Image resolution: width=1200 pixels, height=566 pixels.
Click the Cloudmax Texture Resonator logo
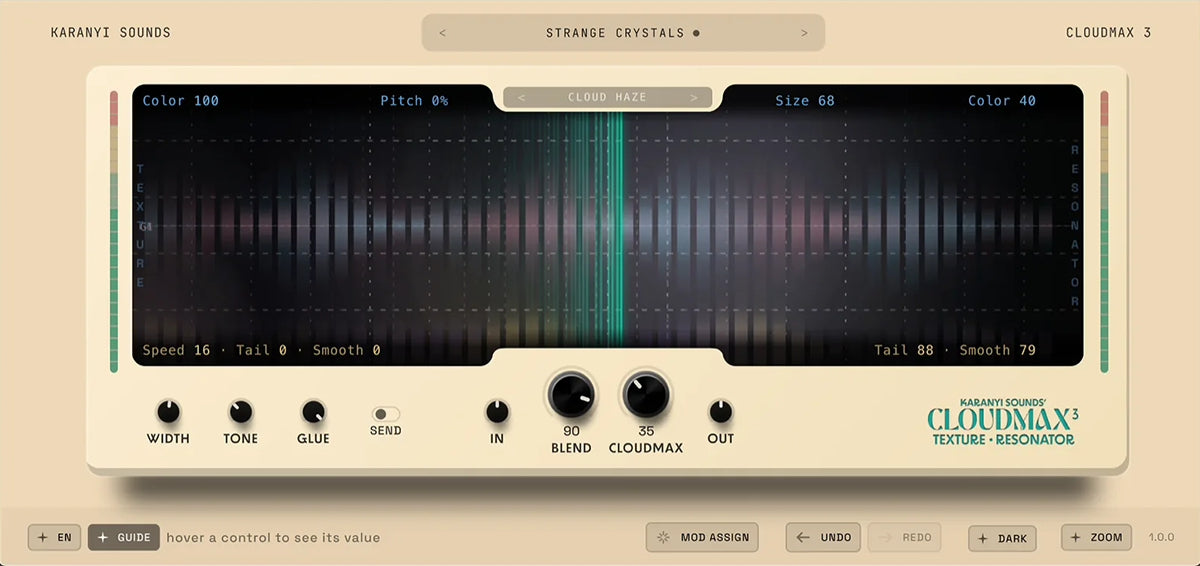point(1003,422)
